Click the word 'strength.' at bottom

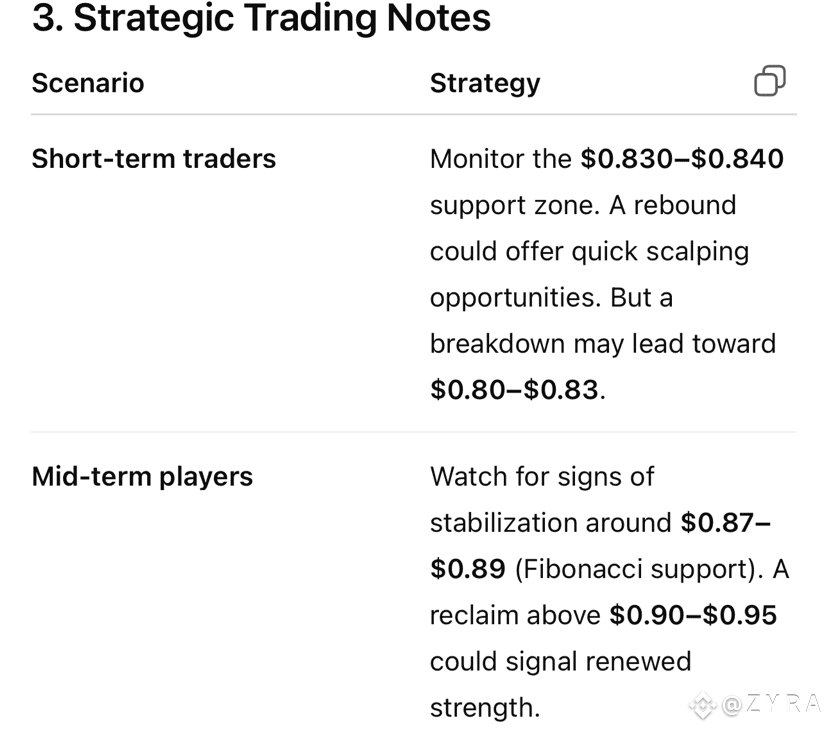click(x=485, y=708)
